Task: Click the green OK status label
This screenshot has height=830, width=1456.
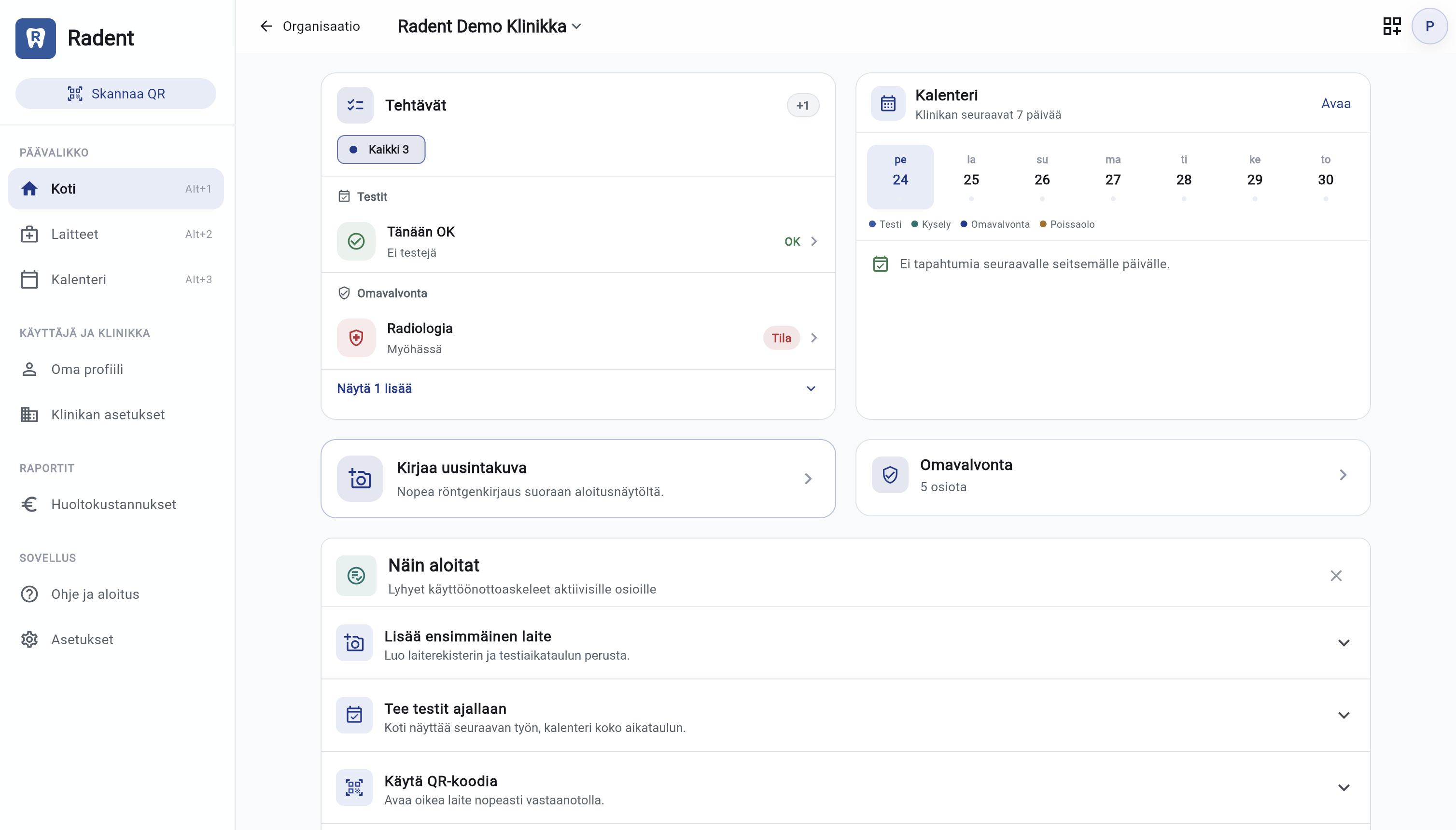Action: point(792,241)
